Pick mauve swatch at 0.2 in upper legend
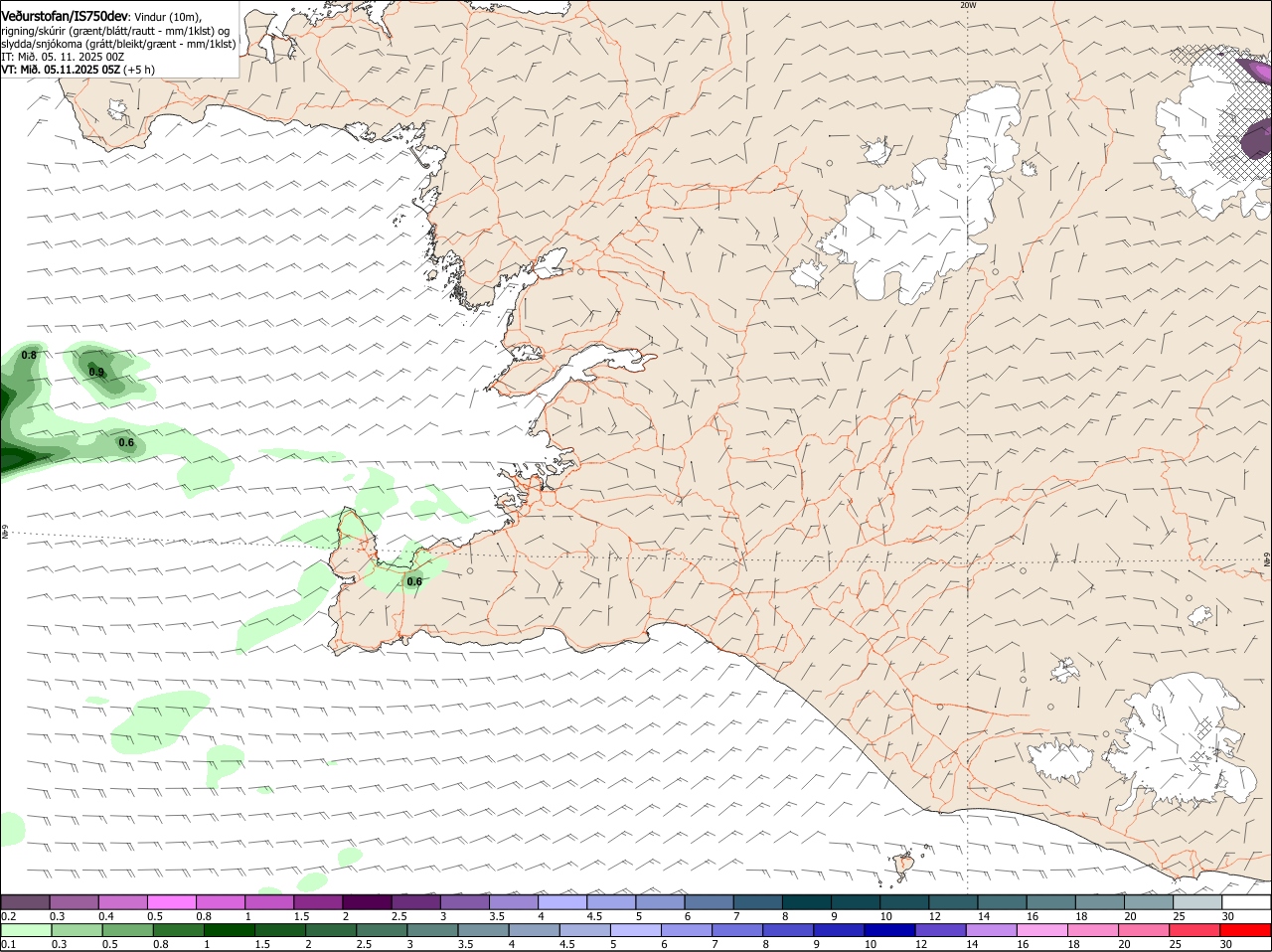 coord(25,902)
